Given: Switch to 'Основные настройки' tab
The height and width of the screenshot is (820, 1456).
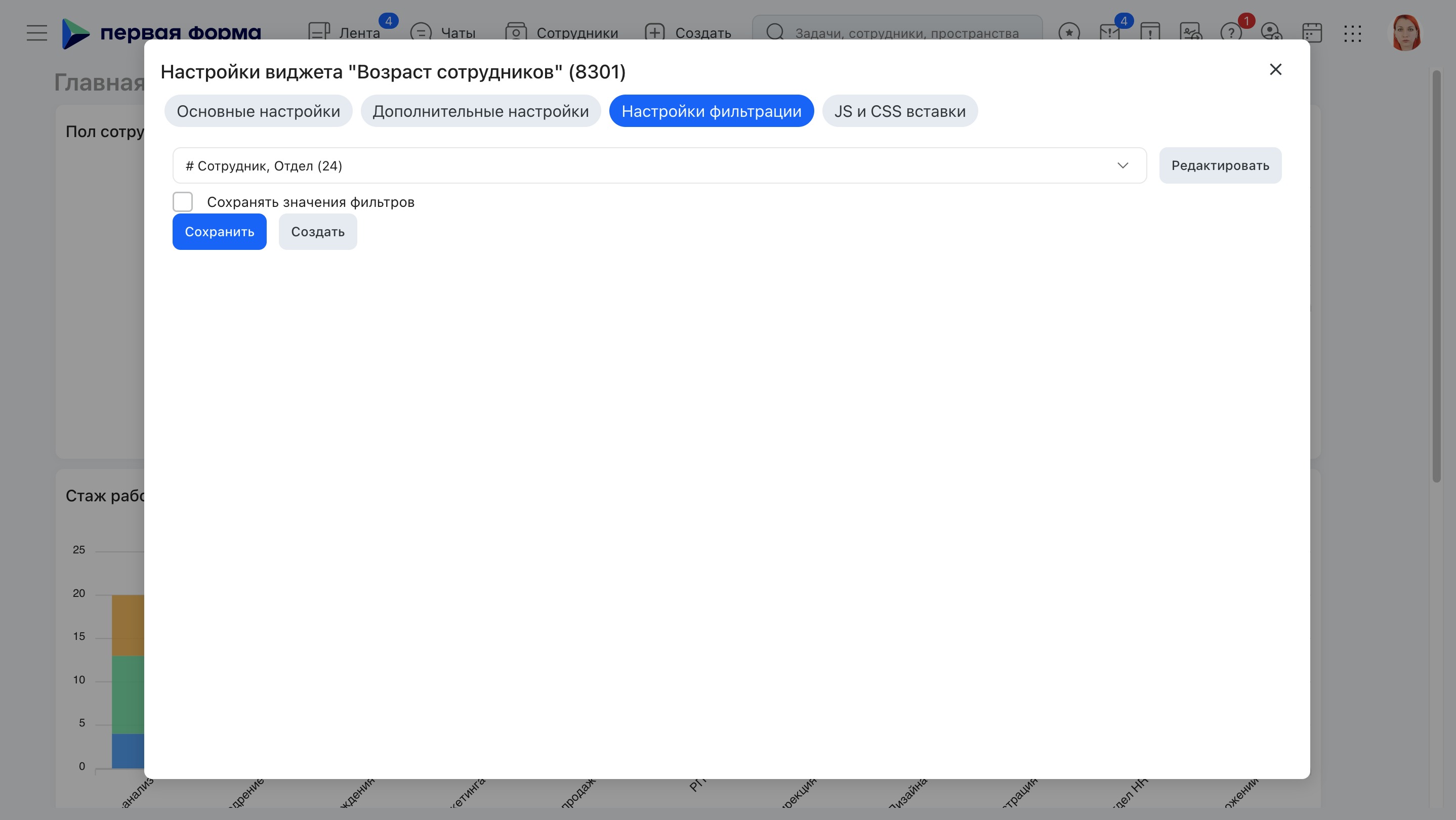Looking at the screenshot, I should point(258,111).
